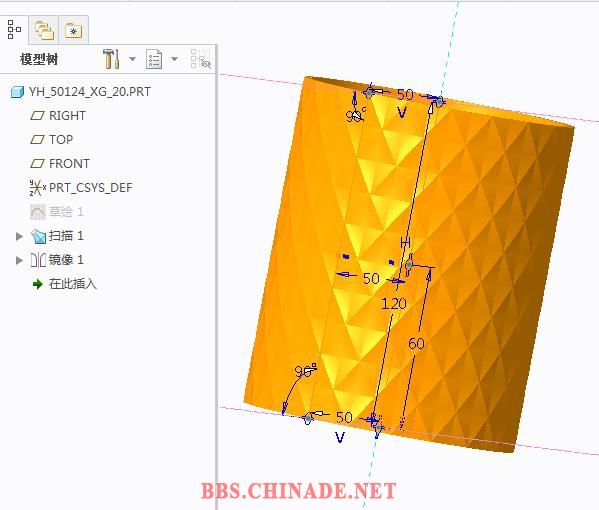Expand the 扫描 1 sweep feature
This screenshot has width=599, height=510.
click(19, 236)
